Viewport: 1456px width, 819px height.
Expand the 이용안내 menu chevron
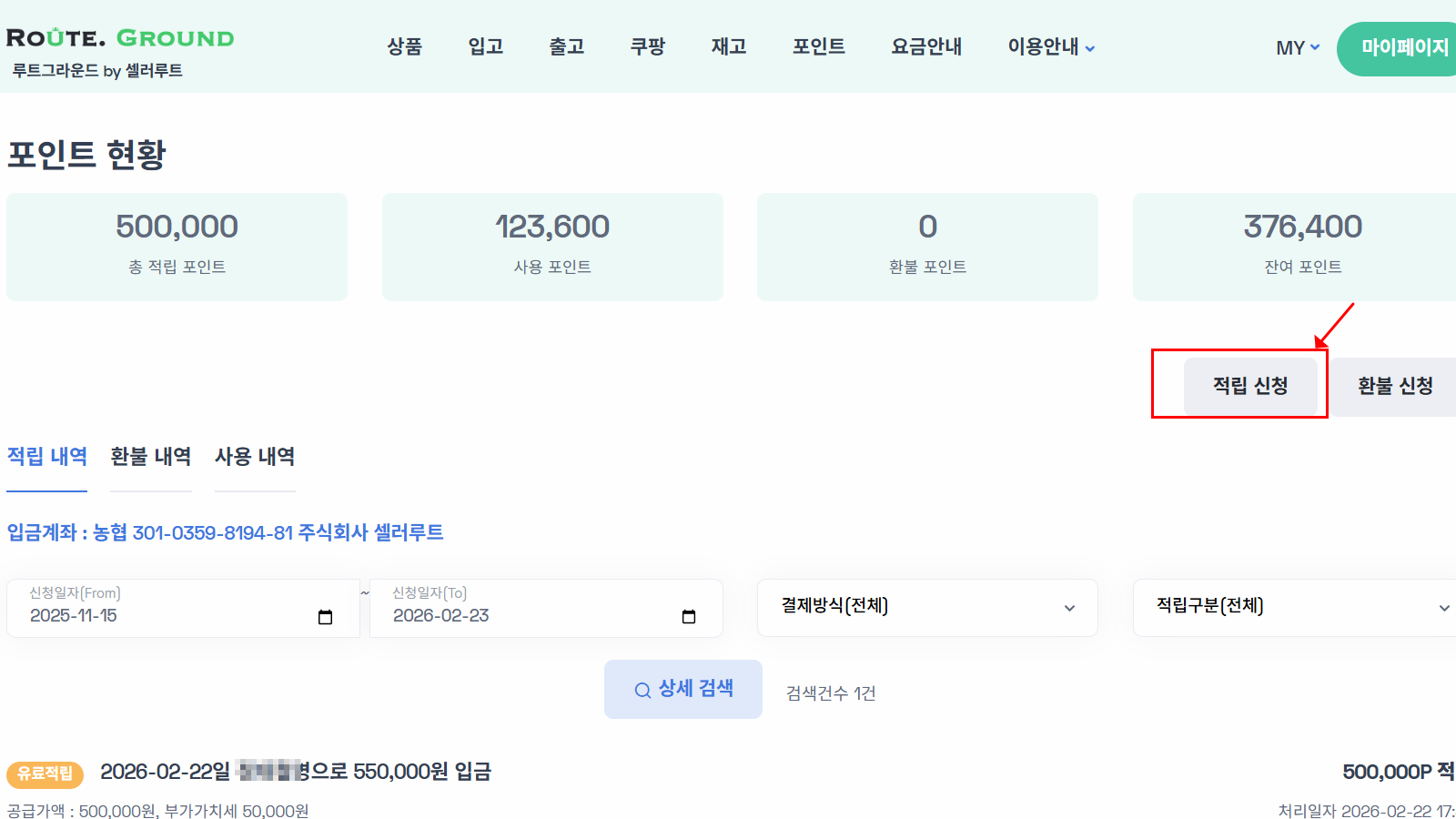click(1091, 48)
